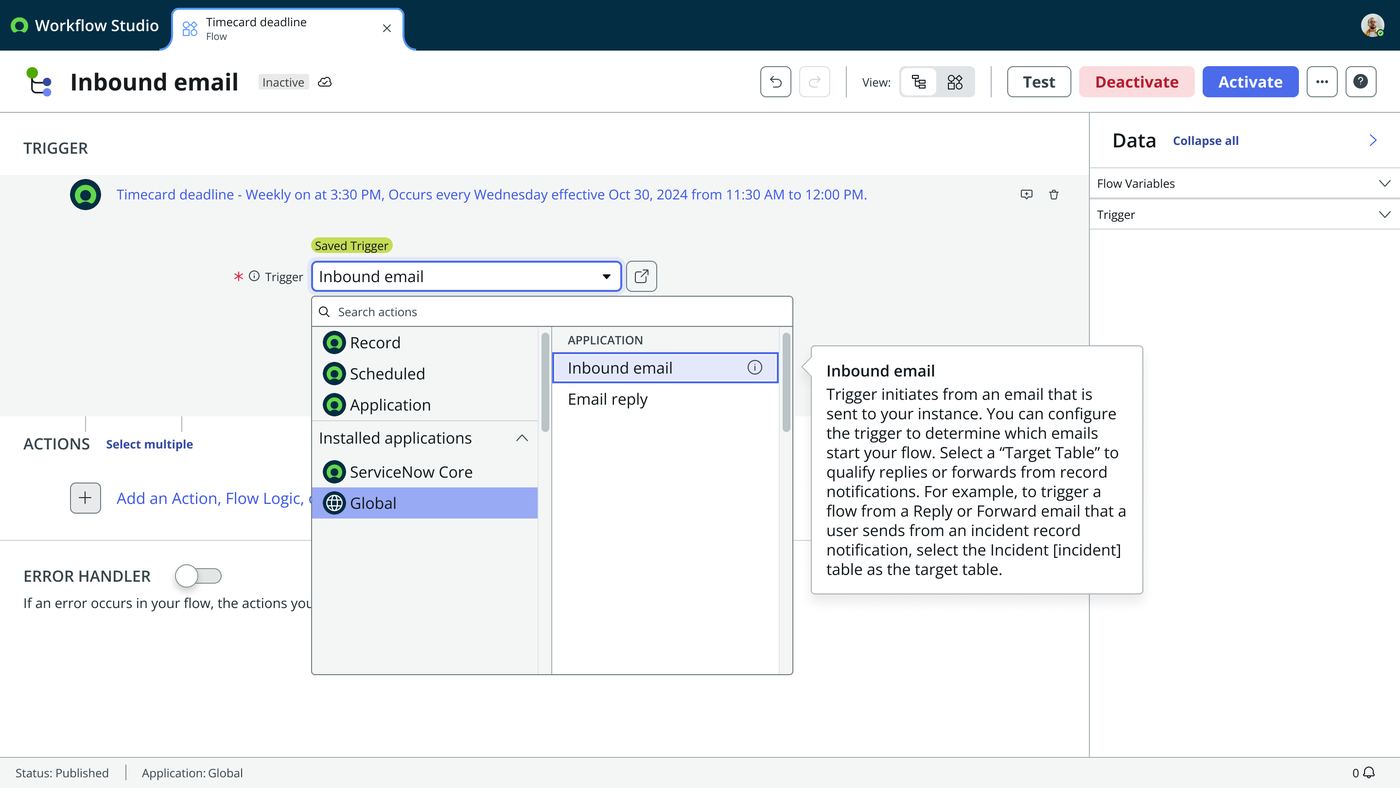This screenshot has height=788, width=1400.
Task: Open the help question mark icon
Action: pos(1361,82)
